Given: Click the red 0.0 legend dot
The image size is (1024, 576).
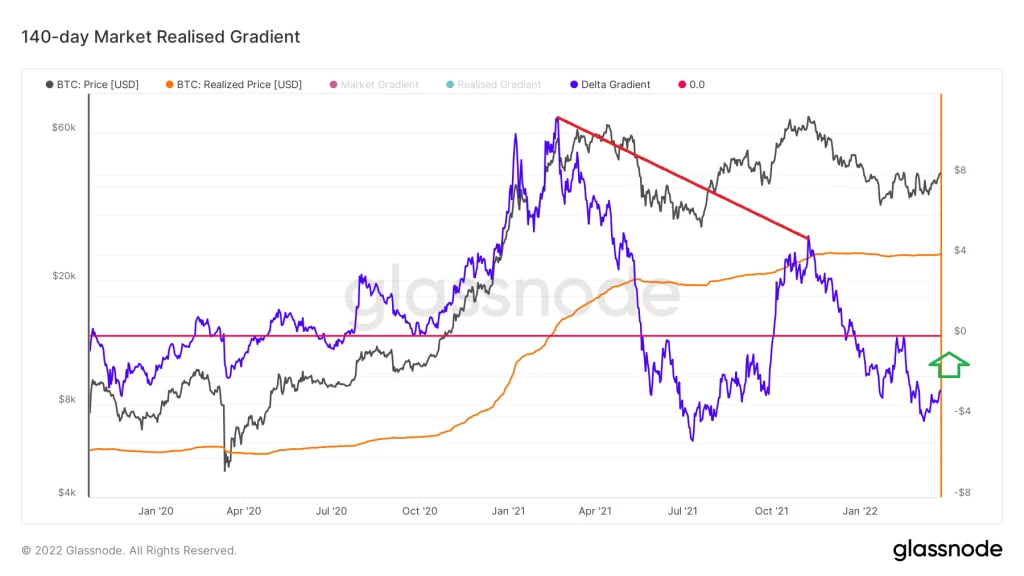Looking at the screenshot, I should [x=683, y=85].
